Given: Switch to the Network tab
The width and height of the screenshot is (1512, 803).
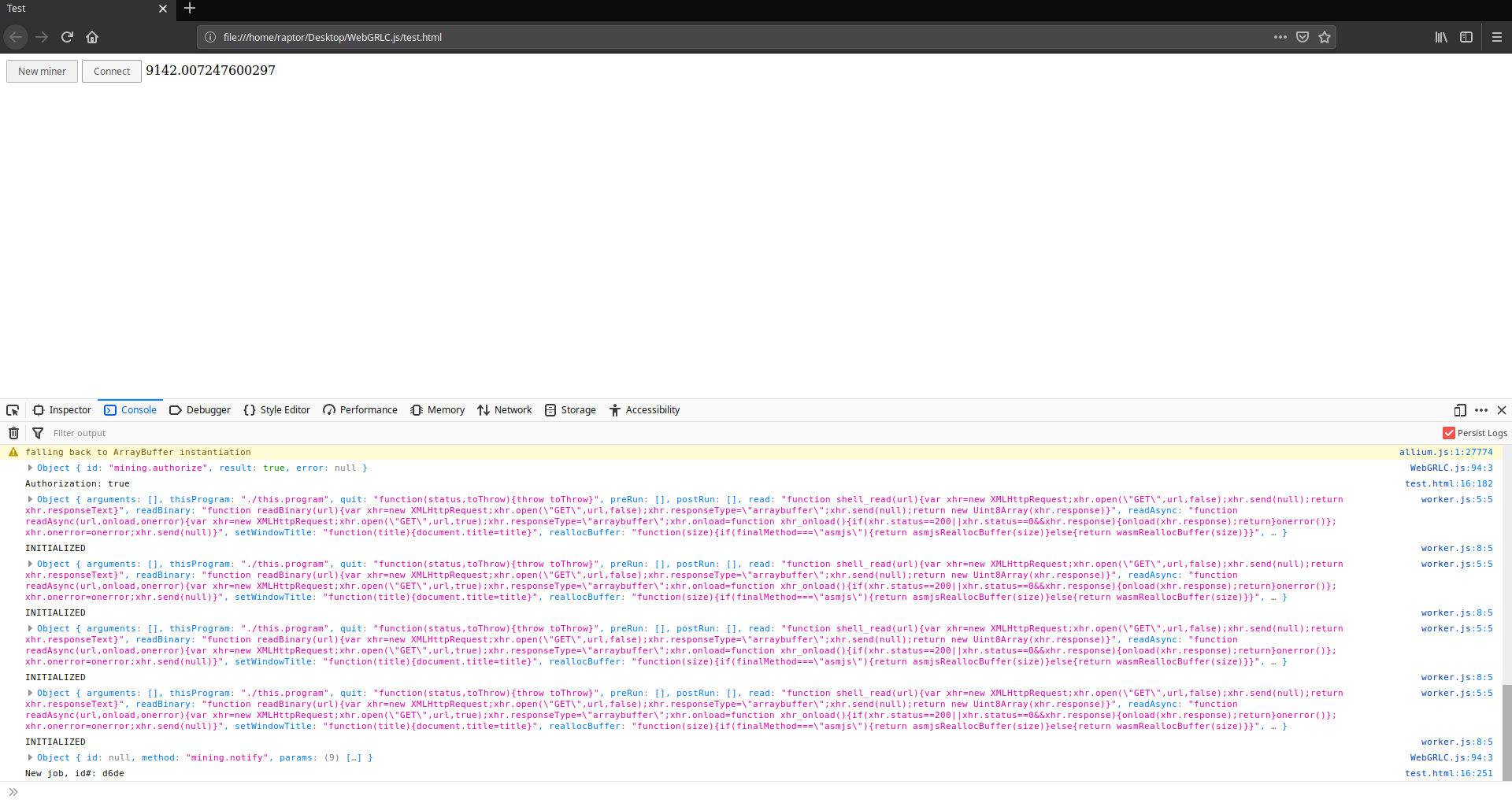Looking at the screenshot, I should (x=505, y=410).
